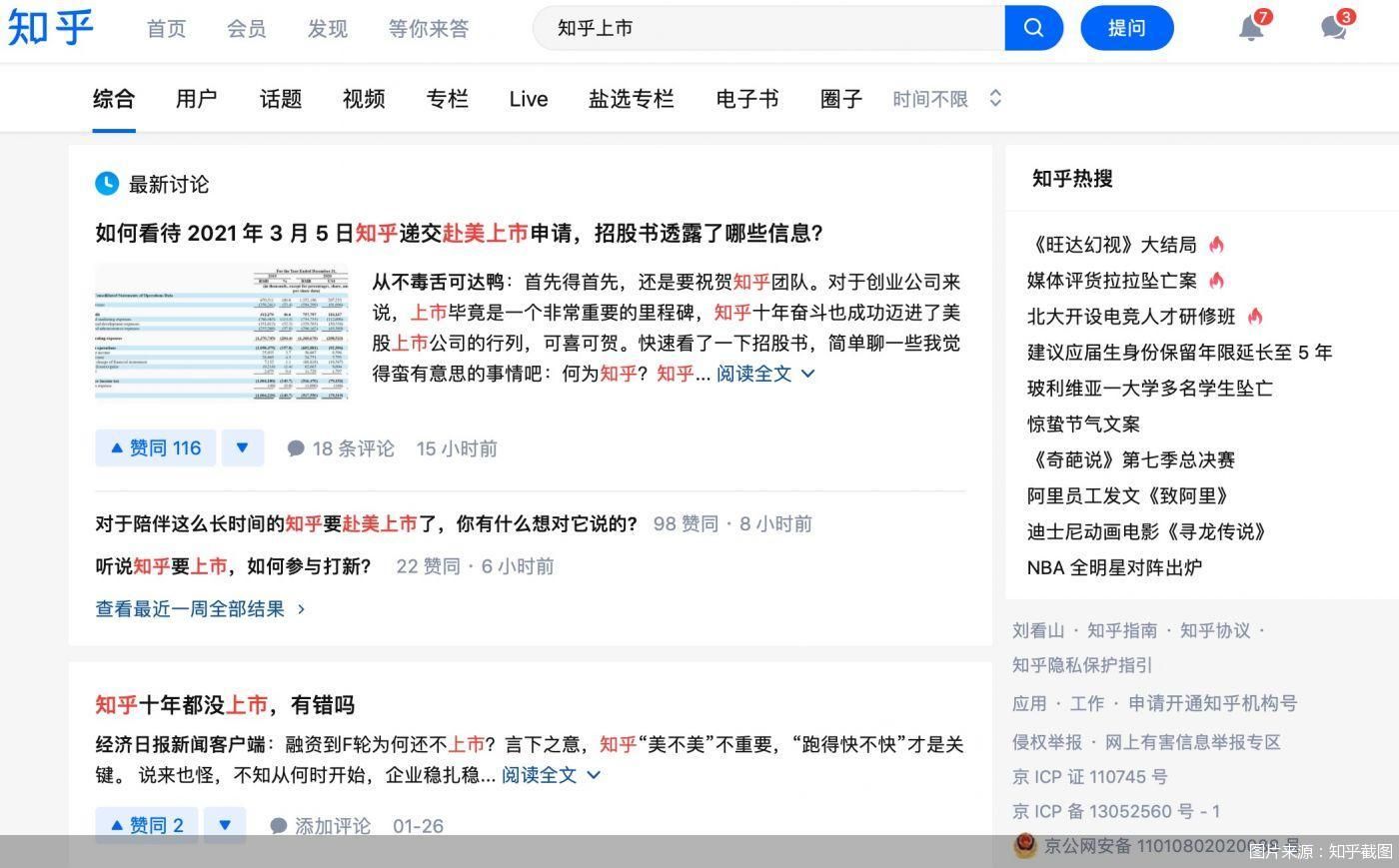Screen dimensions: 1399x868
Task: Expand 阅读全文 in the 从不毒舌可达鸭 answer
Action: 765,374
